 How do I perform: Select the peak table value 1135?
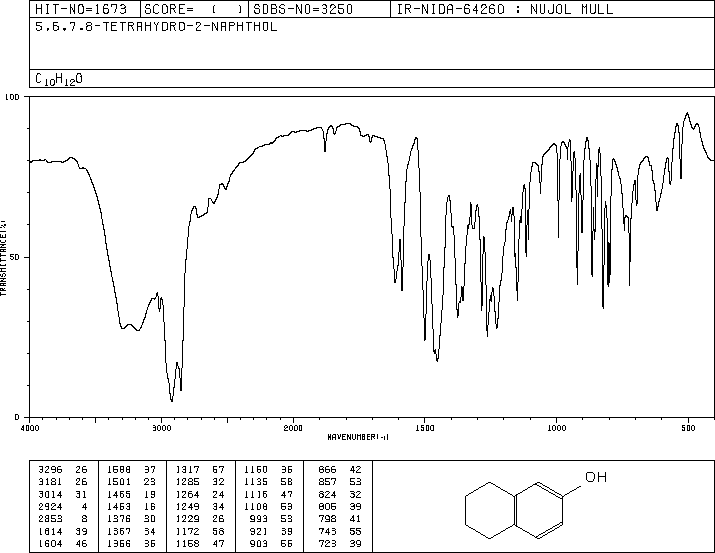[256, 482]
